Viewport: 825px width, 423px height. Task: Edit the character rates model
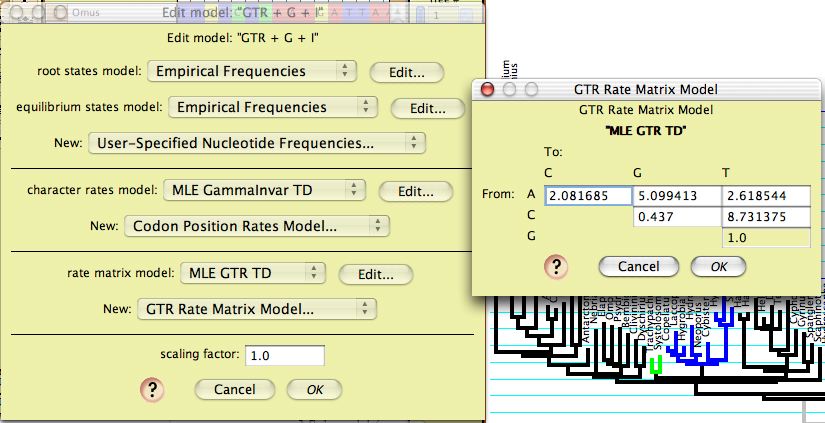(x=418, y=191)
